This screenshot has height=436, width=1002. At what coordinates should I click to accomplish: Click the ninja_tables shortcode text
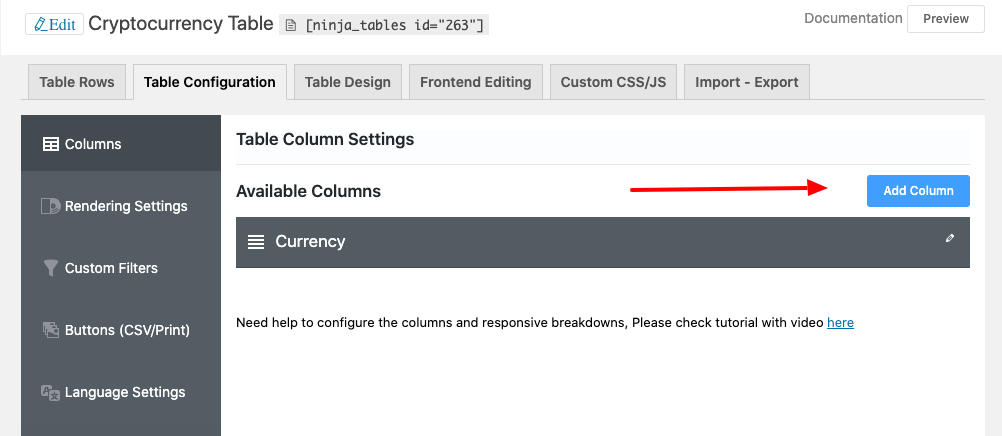pyautogui.click(x=394, y=25)
